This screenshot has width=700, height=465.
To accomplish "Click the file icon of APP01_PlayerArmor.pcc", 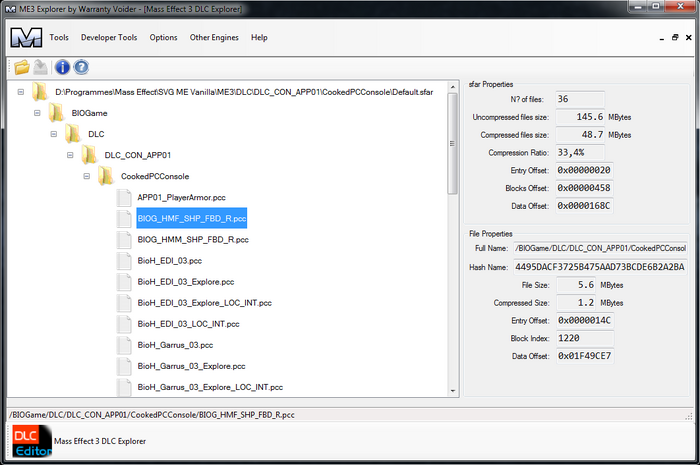I will 124,197.
